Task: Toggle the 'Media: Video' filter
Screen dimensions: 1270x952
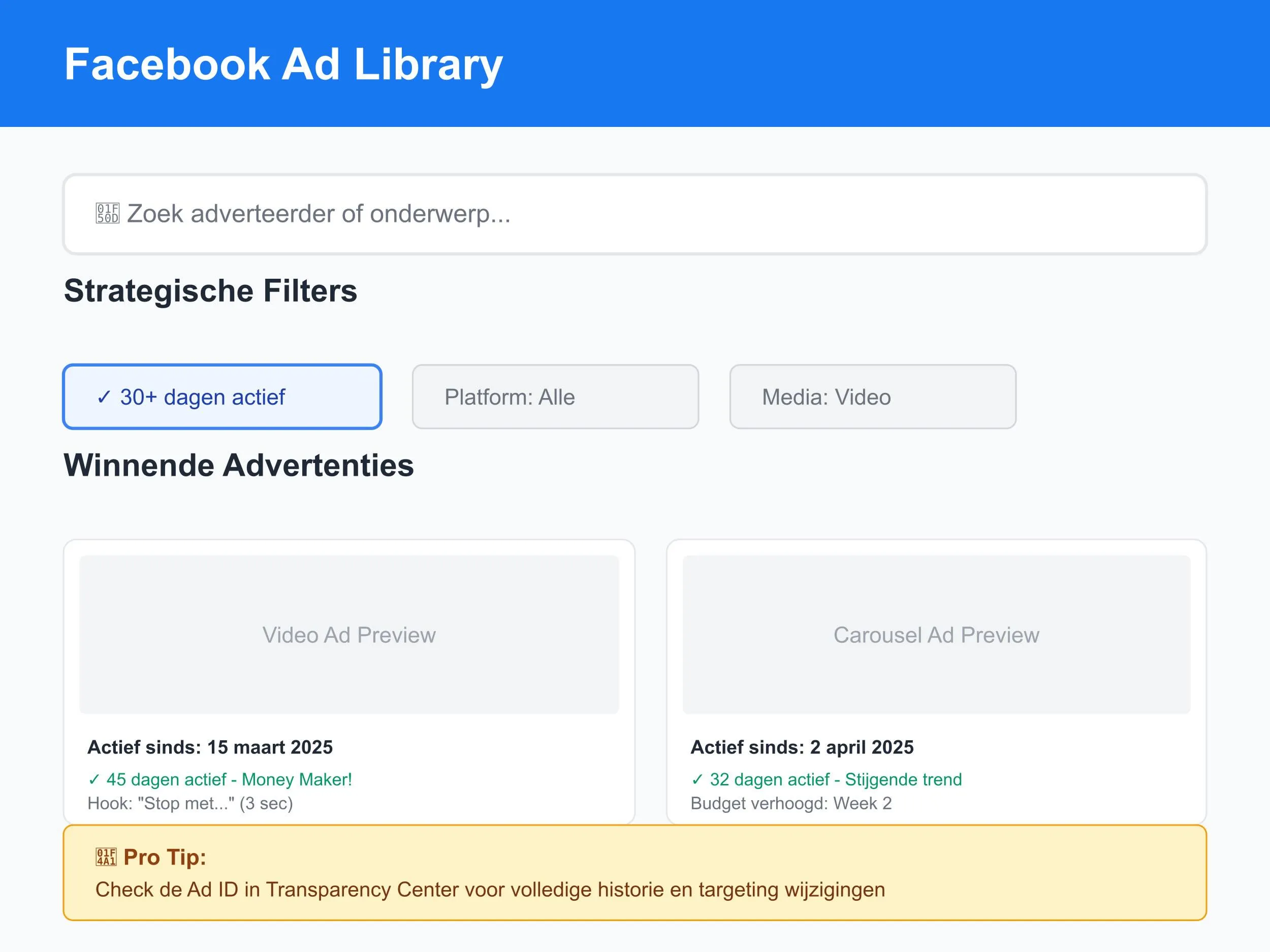Action: click(x=872, y=396)
